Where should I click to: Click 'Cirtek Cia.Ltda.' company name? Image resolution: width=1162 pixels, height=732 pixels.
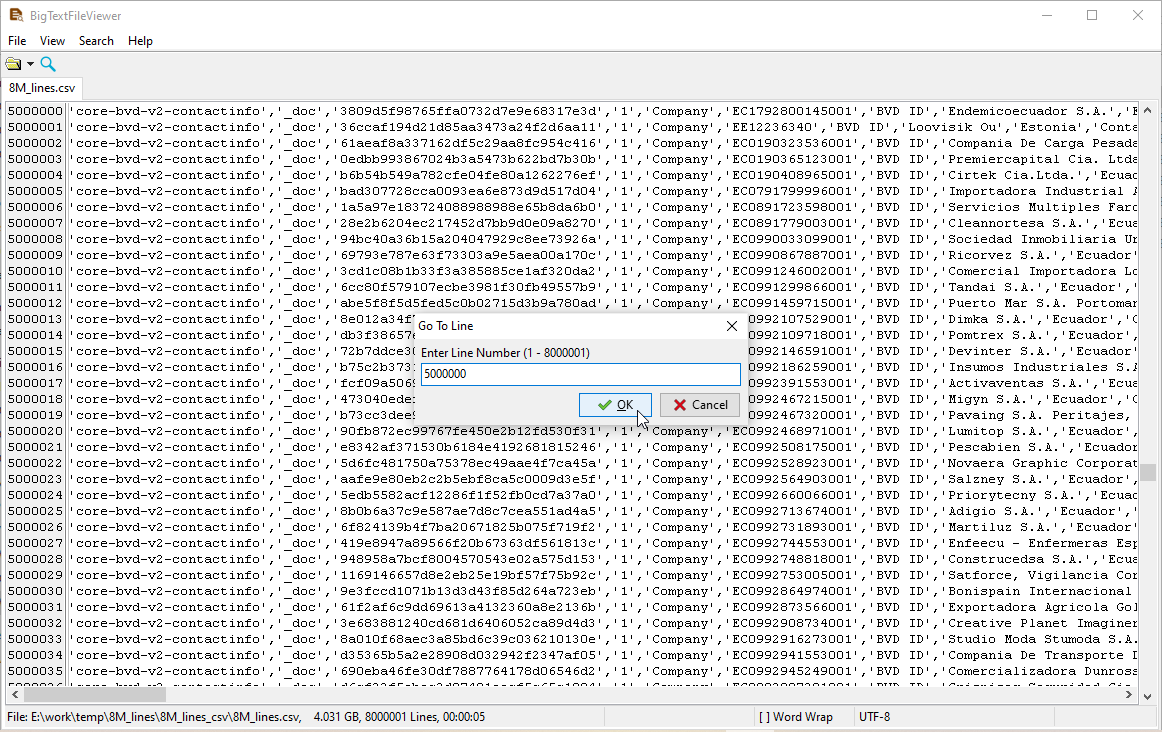coord(1012,176)
